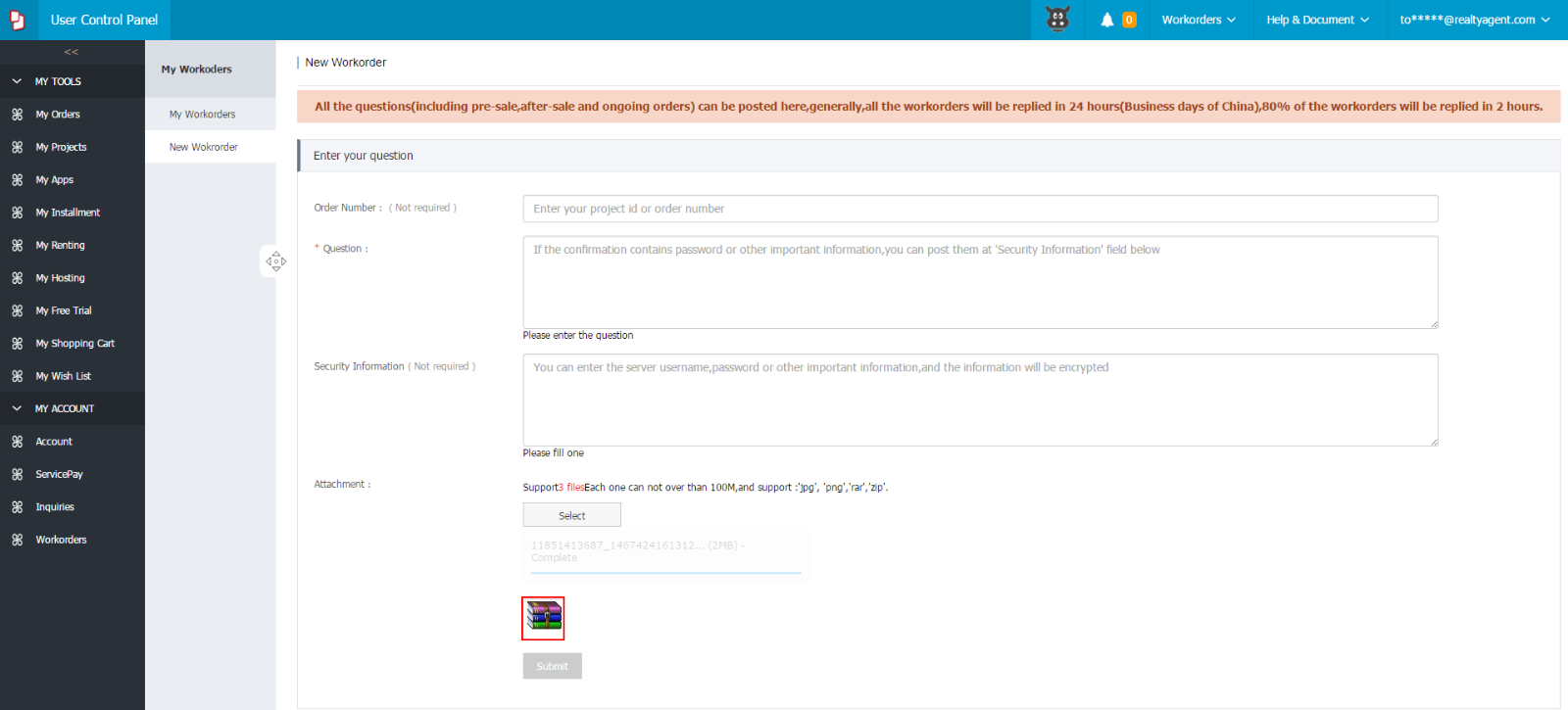1568x710 pixels.
Task: Click the My Workoders panel heading
Action: click(x=197, y=70)
